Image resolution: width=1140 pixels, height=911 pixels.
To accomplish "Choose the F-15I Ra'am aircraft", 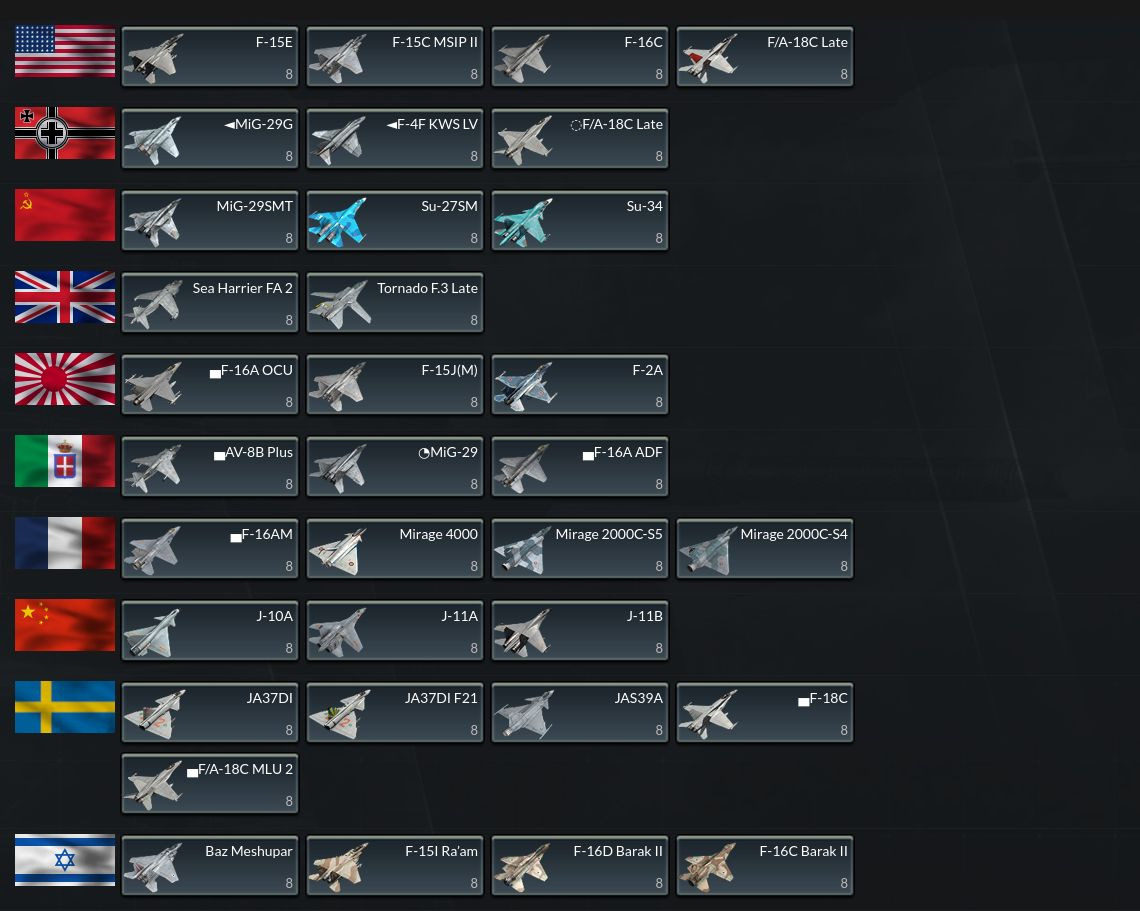I will click(395, 866).
